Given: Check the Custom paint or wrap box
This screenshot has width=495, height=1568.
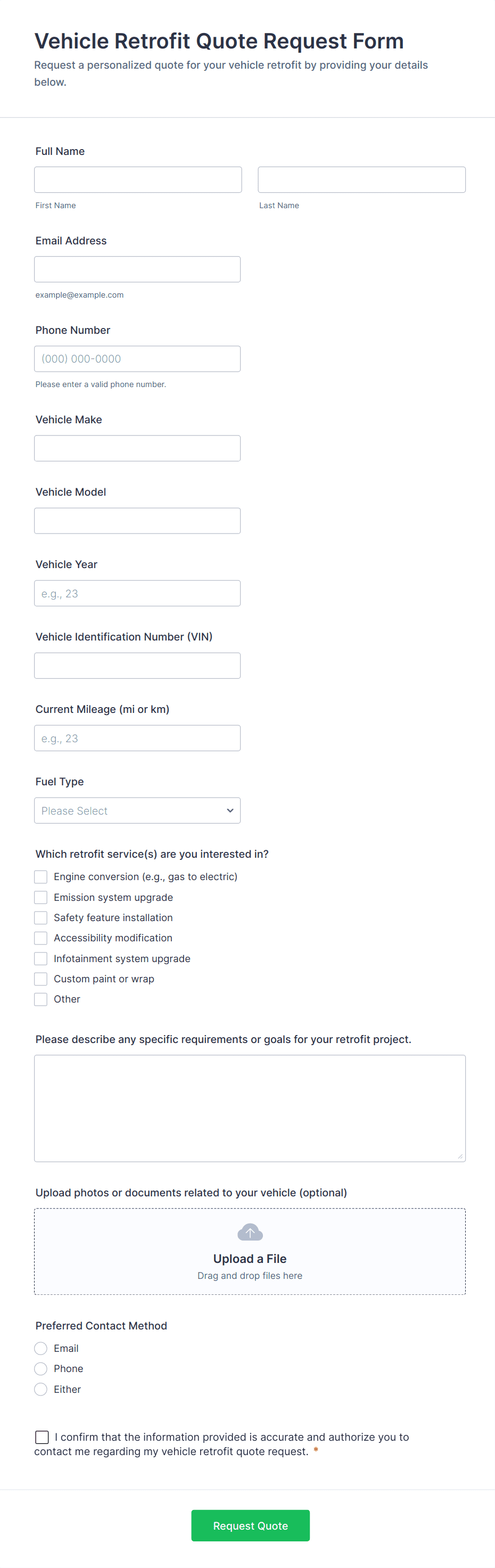Looking at the screenshot, I should coord(41,979).
